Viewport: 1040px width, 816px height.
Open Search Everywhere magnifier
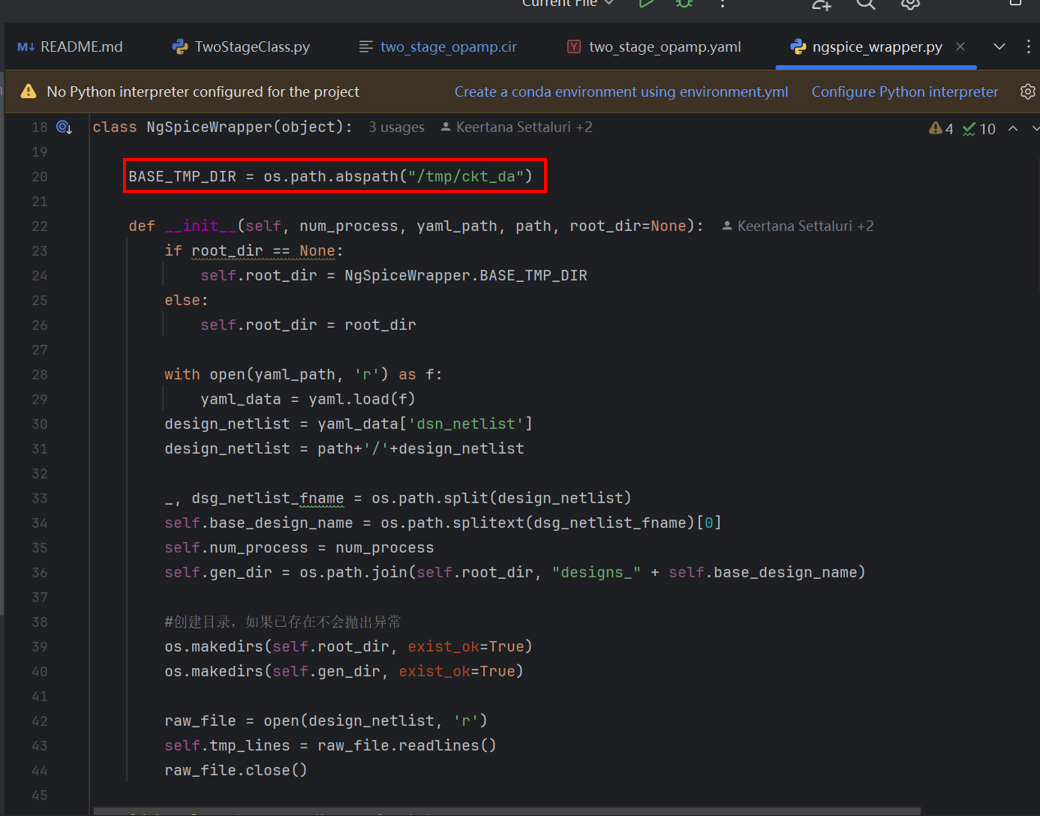pos(866,4)
